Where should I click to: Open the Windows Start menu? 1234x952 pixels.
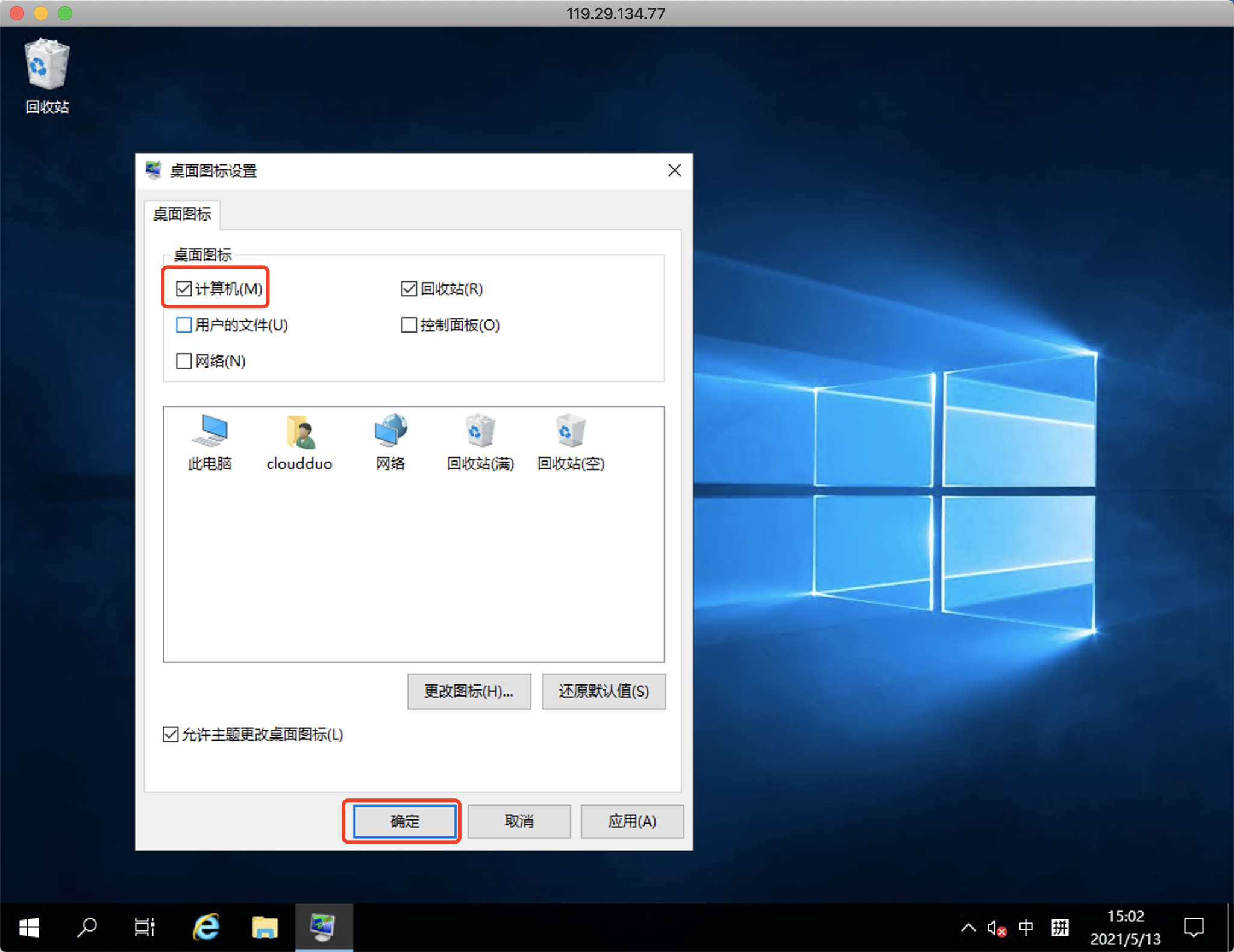pyautogui.click(x=29, y=927)
